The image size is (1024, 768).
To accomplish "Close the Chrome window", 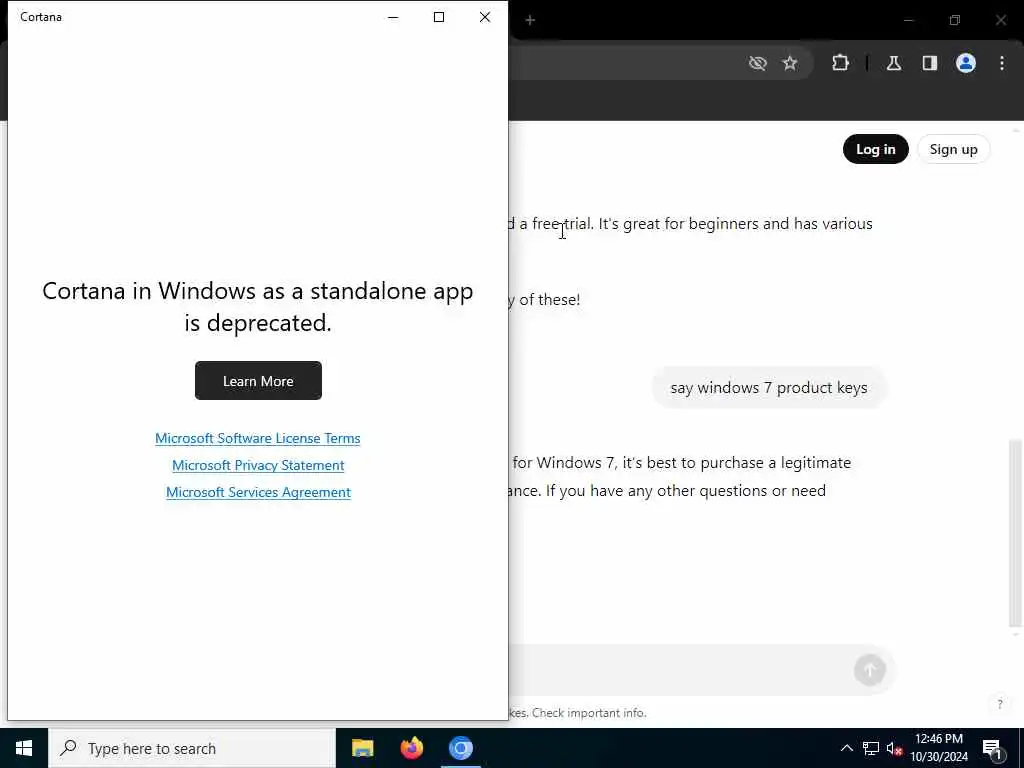I will tap(1001, 20).
